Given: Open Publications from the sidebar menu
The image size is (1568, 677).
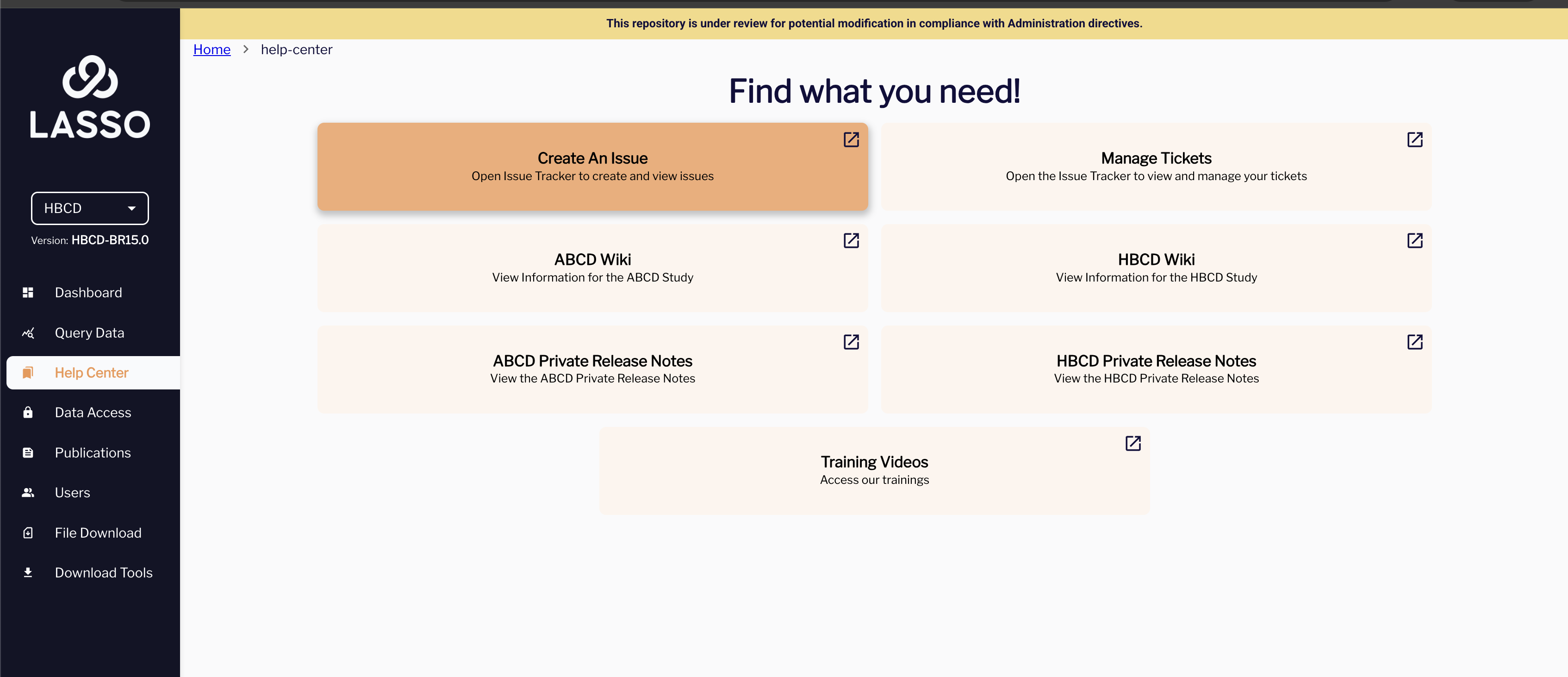Looking at the screenshot, I should click(93, 453).
